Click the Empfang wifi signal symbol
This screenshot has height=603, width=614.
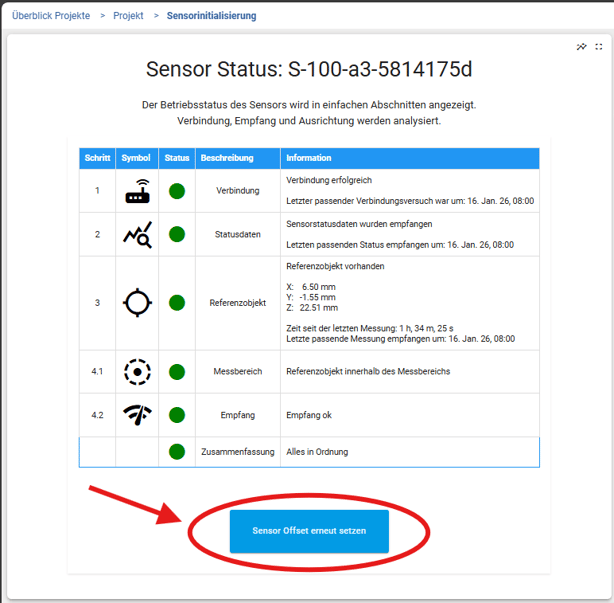[x=137, y=415]
